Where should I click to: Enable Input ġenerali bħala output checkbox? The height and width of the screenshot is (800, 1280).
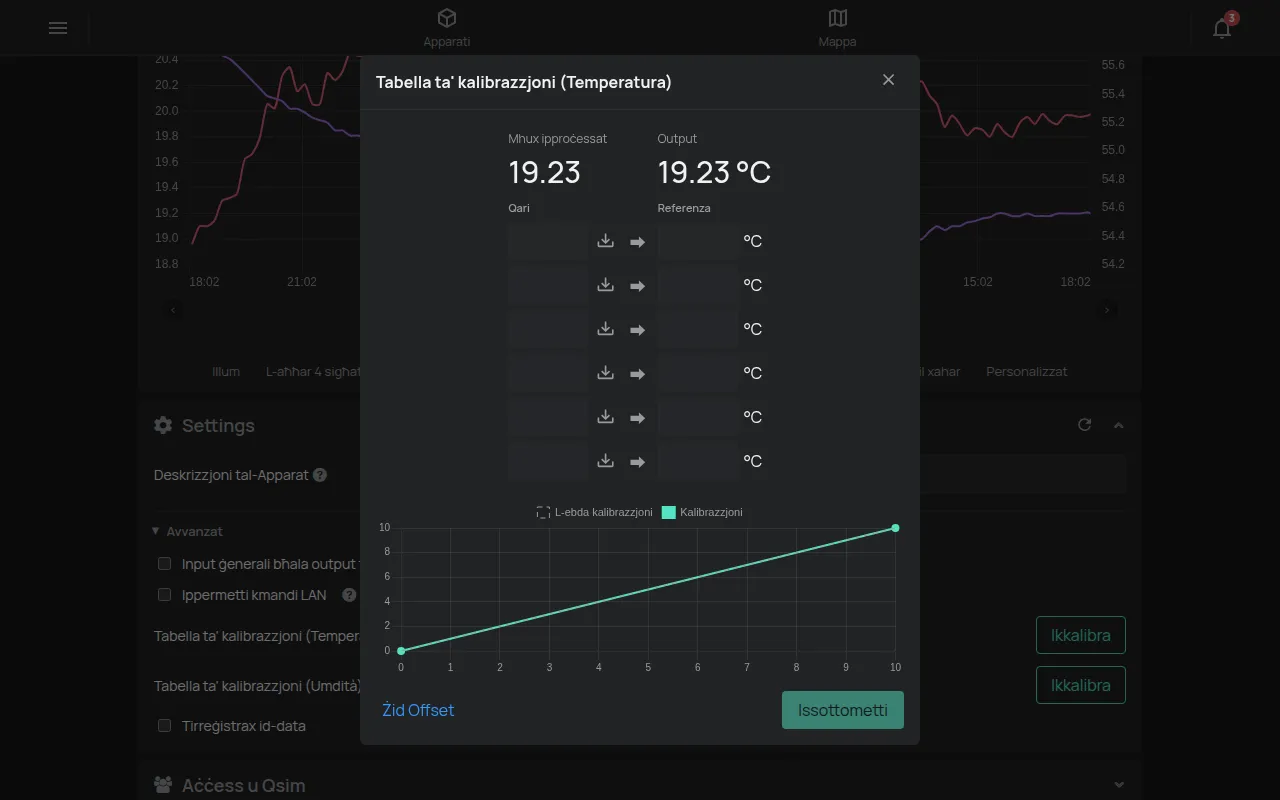[165, 564]
